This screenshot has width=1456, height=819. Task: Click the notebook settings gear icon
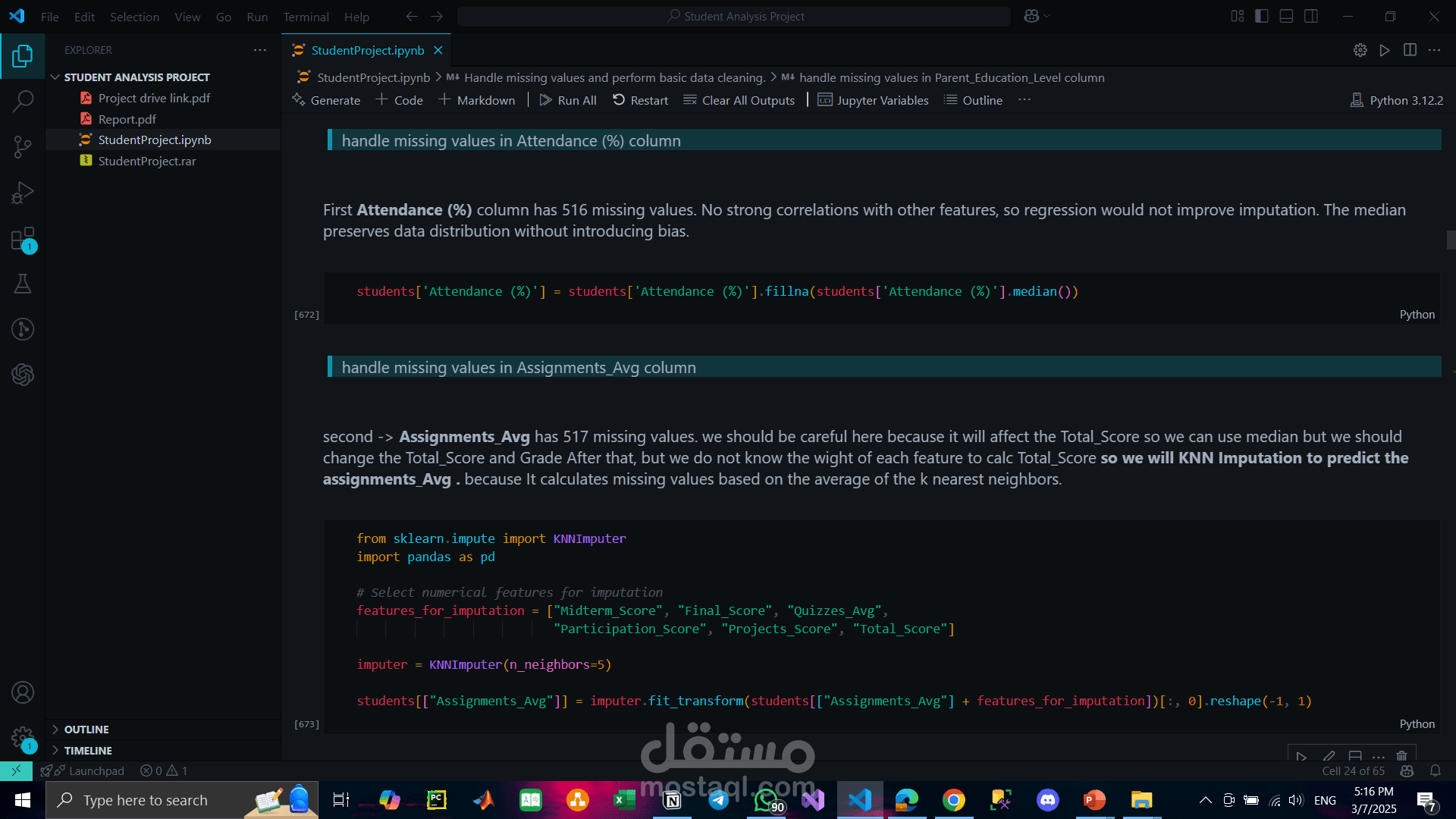coord(1360,50)
